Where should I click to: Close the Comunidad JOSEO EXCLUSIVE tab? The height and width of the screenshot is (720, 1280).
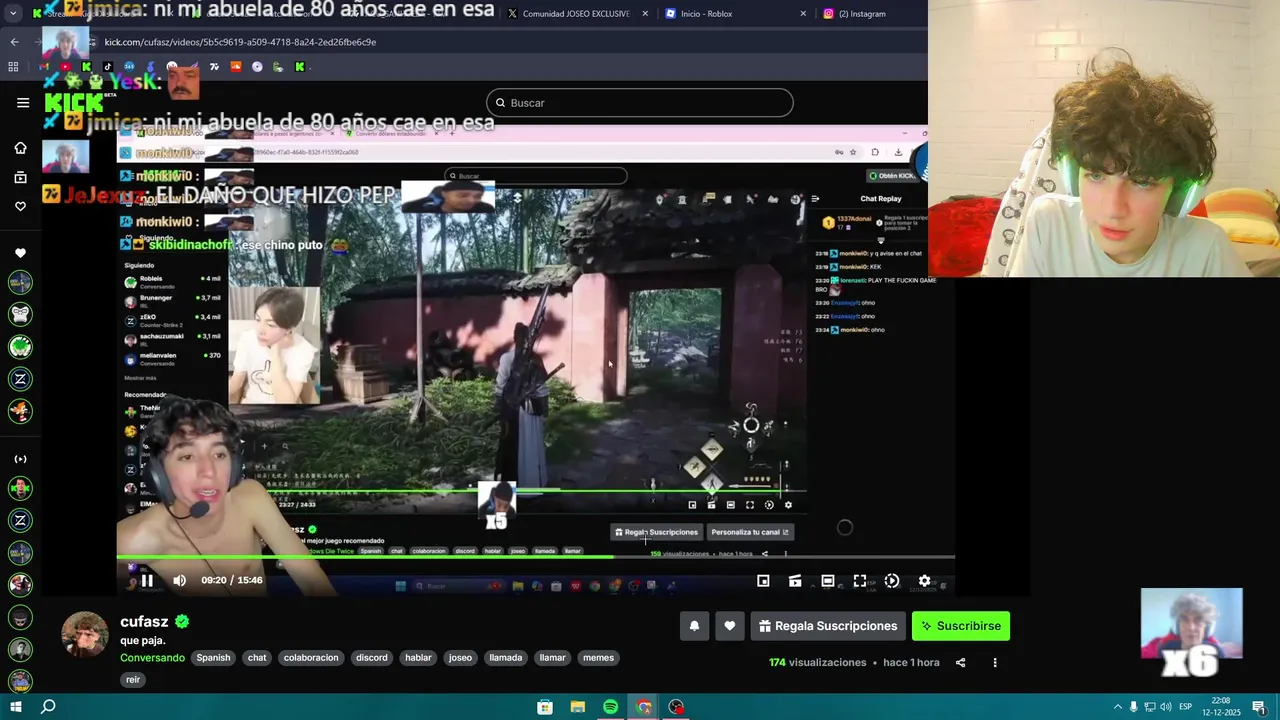click(x=645, y=14)
